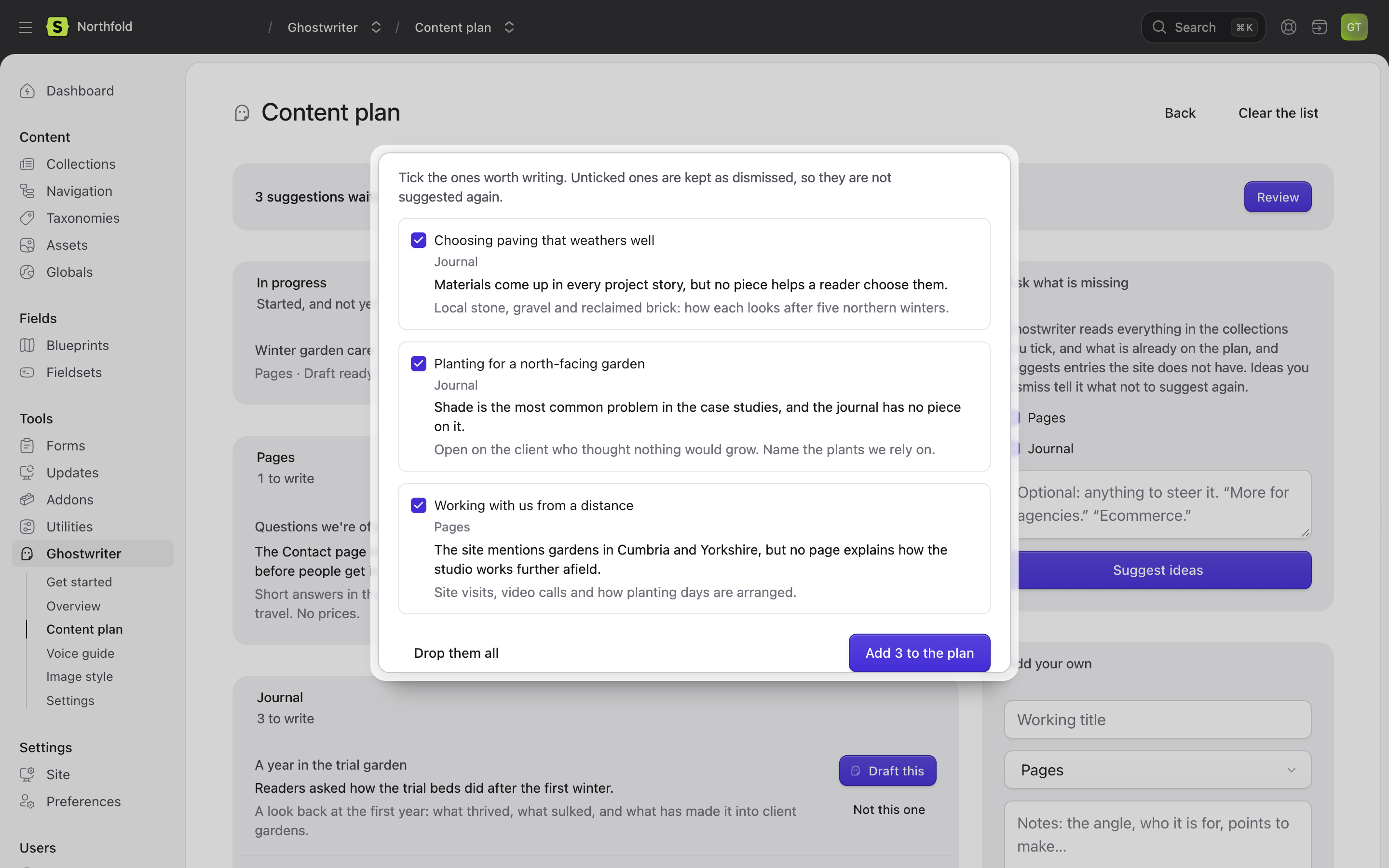Click the Back button
The image size is (1389, 868).
pyautogui.click(x=1180, y=113)
